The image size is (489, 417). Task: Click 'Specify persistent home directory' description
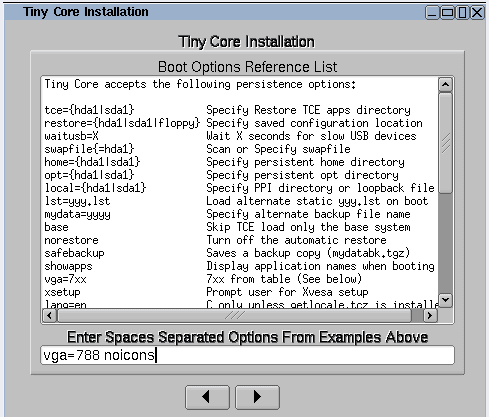tap(305, 162)
